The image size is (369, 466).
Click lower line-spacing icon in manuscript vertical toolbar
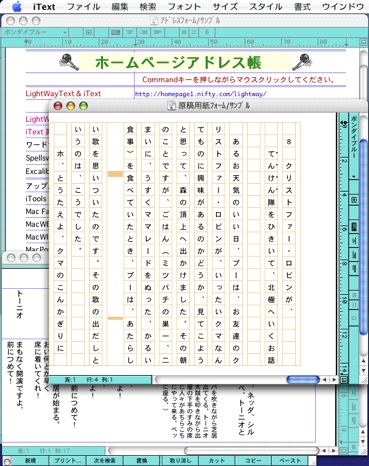click(x=354, y=305)
